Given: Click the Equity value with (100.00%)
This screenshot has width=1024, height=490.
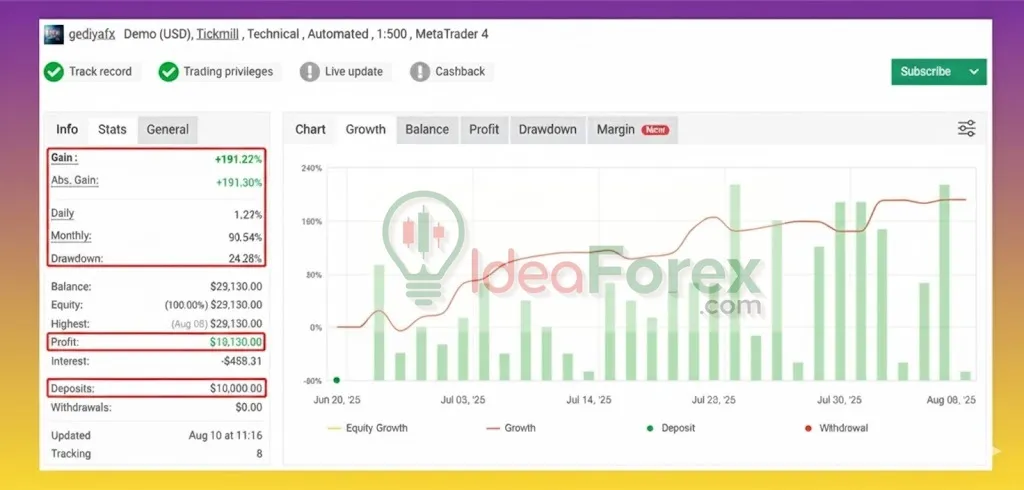Looking at the screenshot, I should point(214,304).
